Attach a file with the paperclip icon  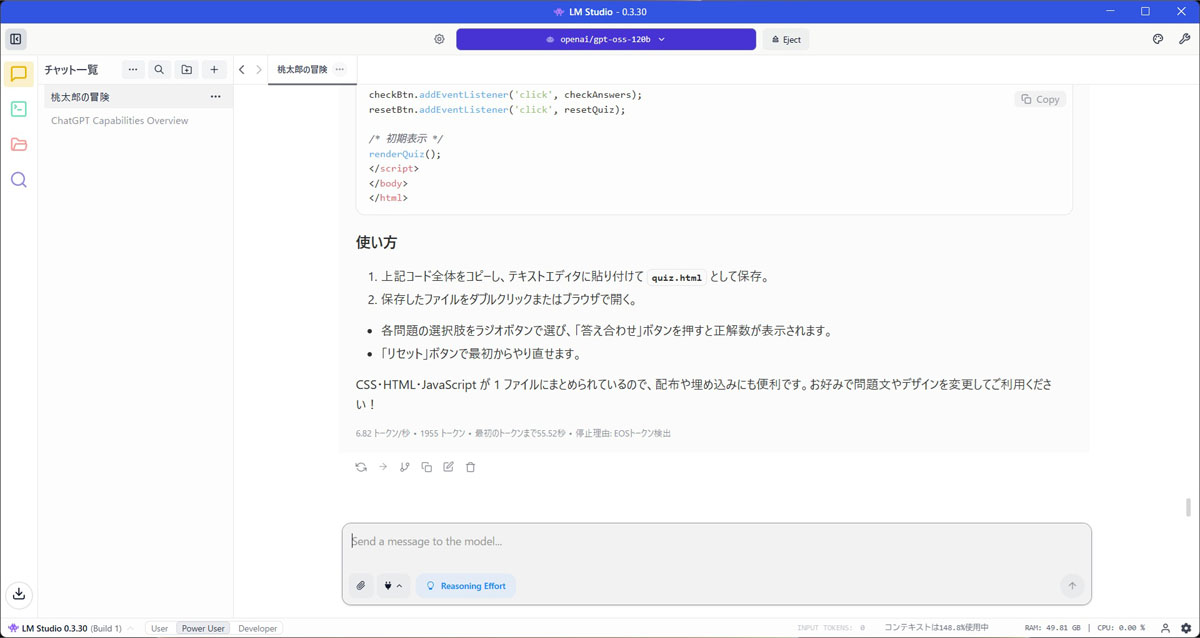pyautogui.click(x=361, y=586)
